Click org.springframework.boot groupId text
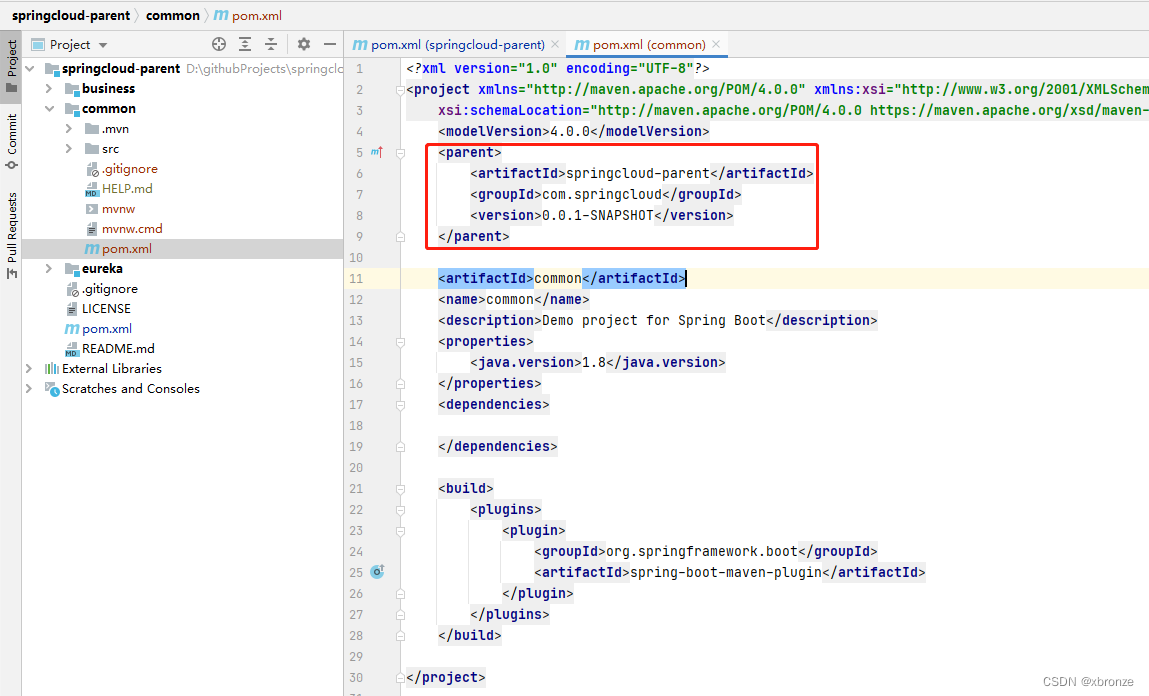1149x696 pixels. 701,552
